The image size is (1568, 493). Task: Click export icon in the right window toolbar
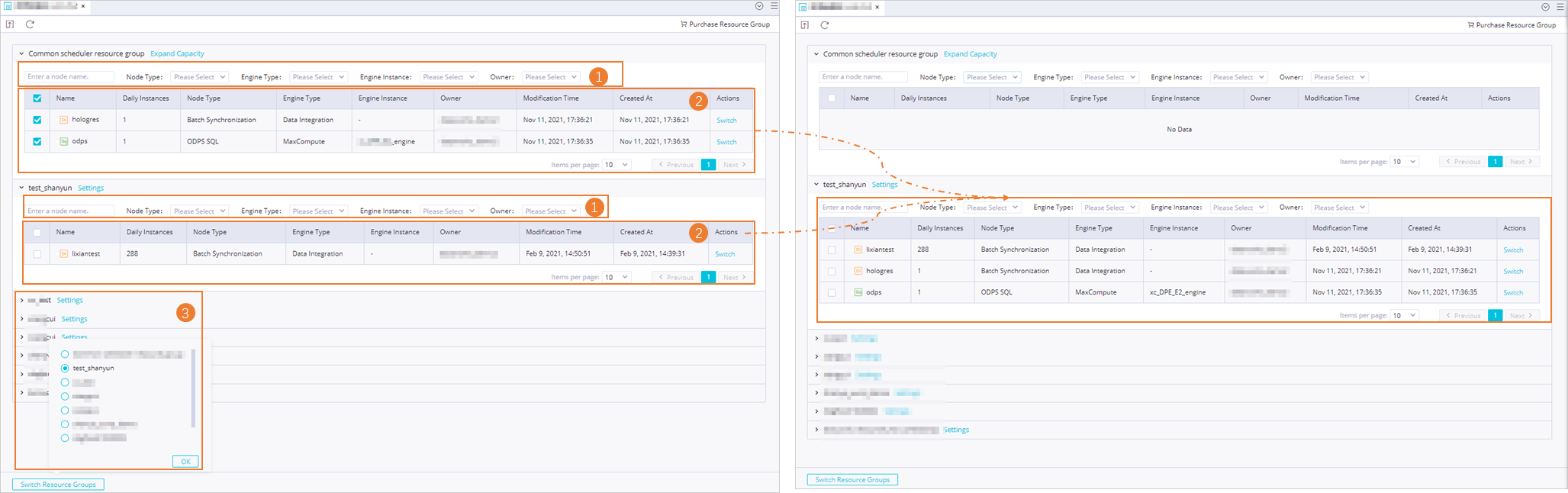click(804, 25)
